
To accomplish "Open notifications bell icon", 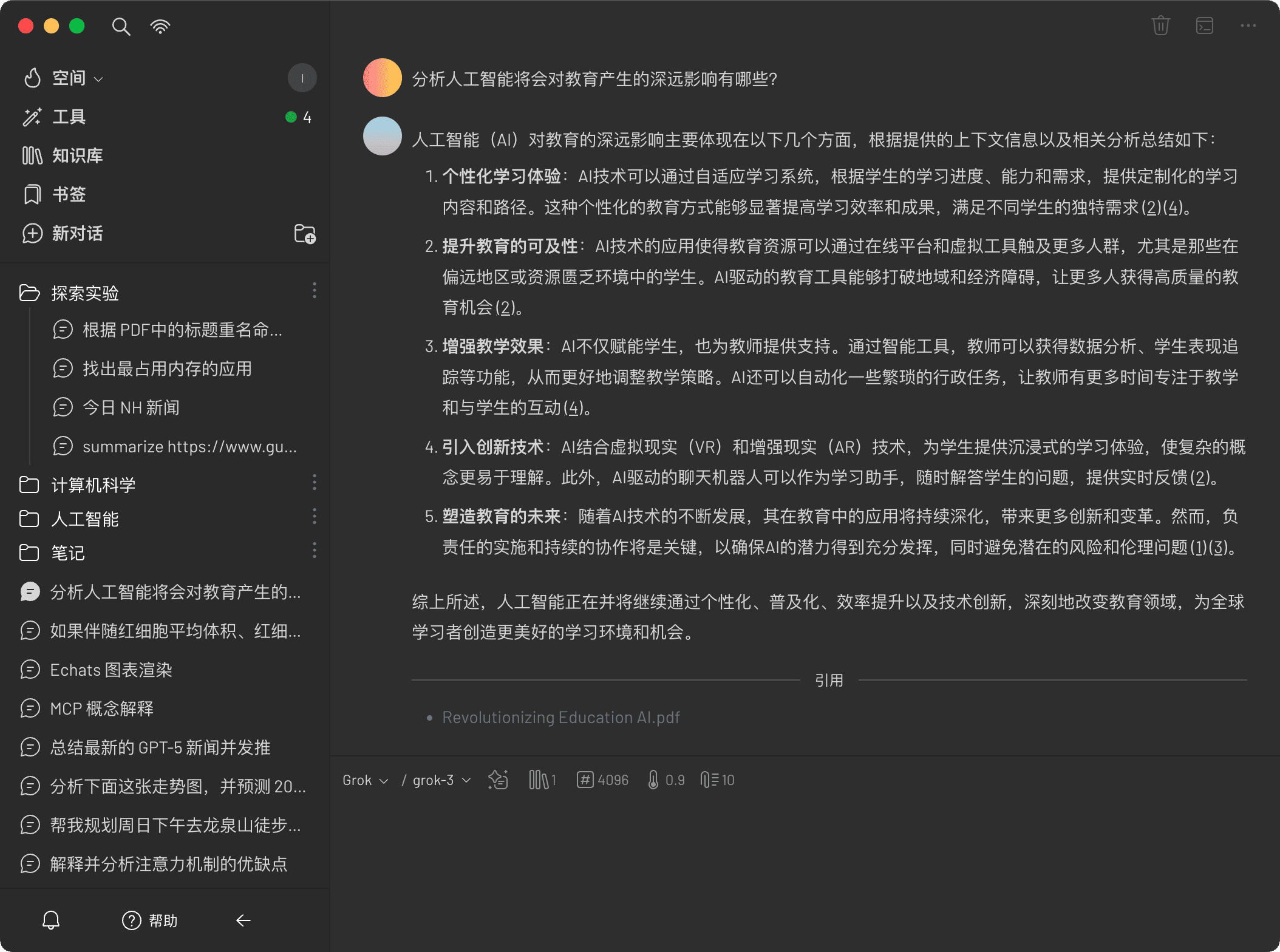I will 51,920.
